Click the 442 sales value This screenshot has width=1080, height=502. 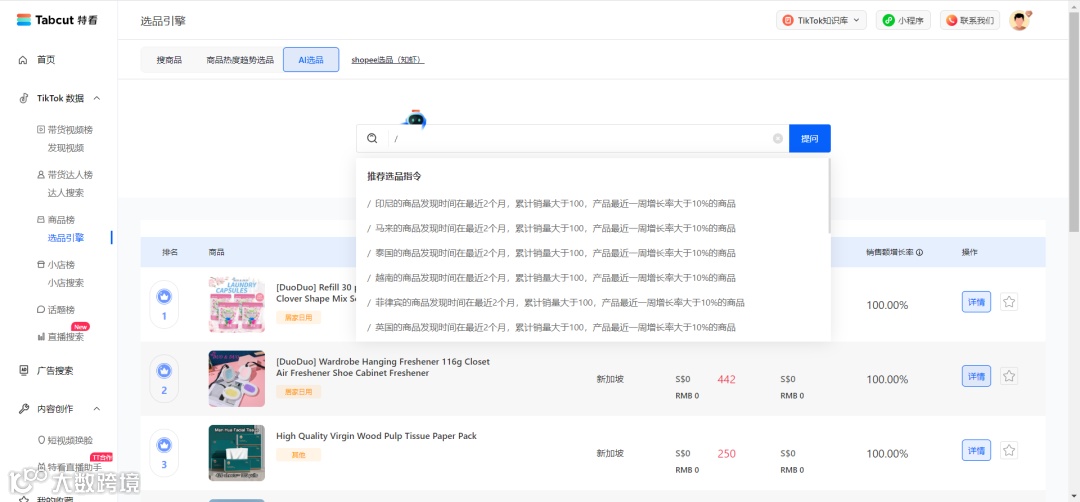tap(727, 379)
